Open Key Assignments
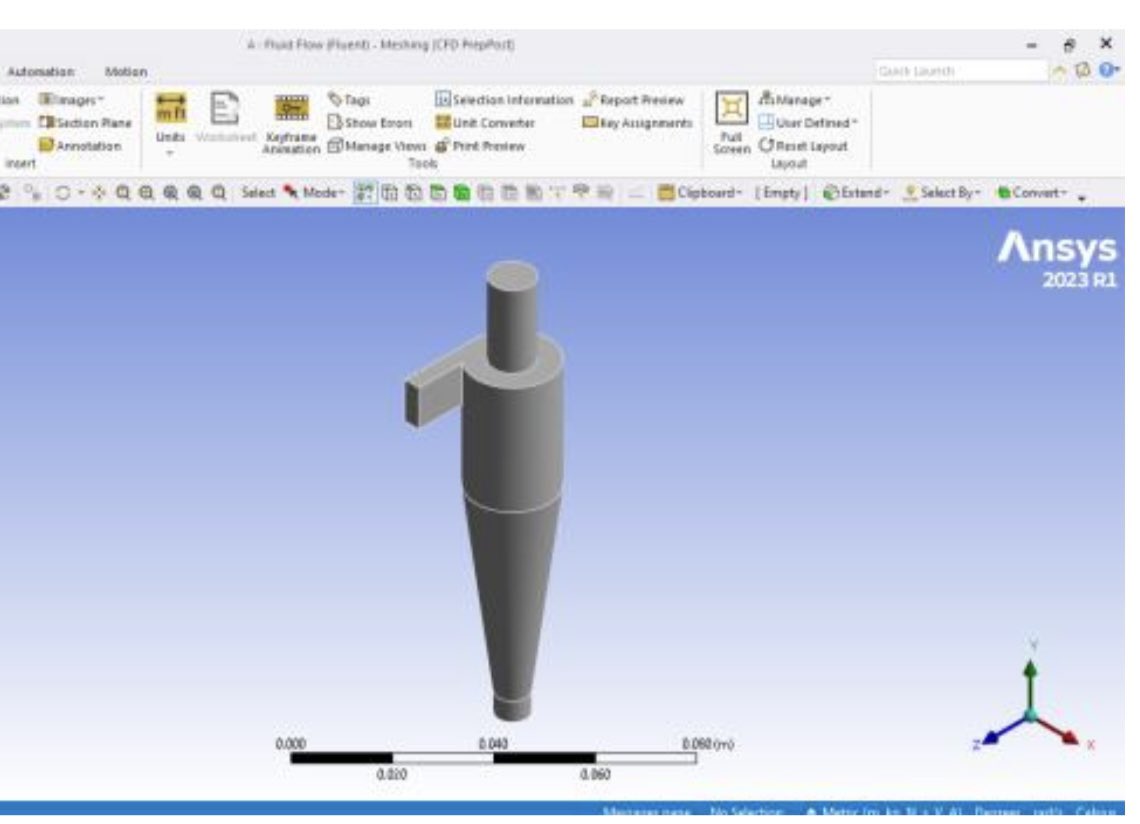The height and width of the screenshot is (824, 1140). click(638, 122)
